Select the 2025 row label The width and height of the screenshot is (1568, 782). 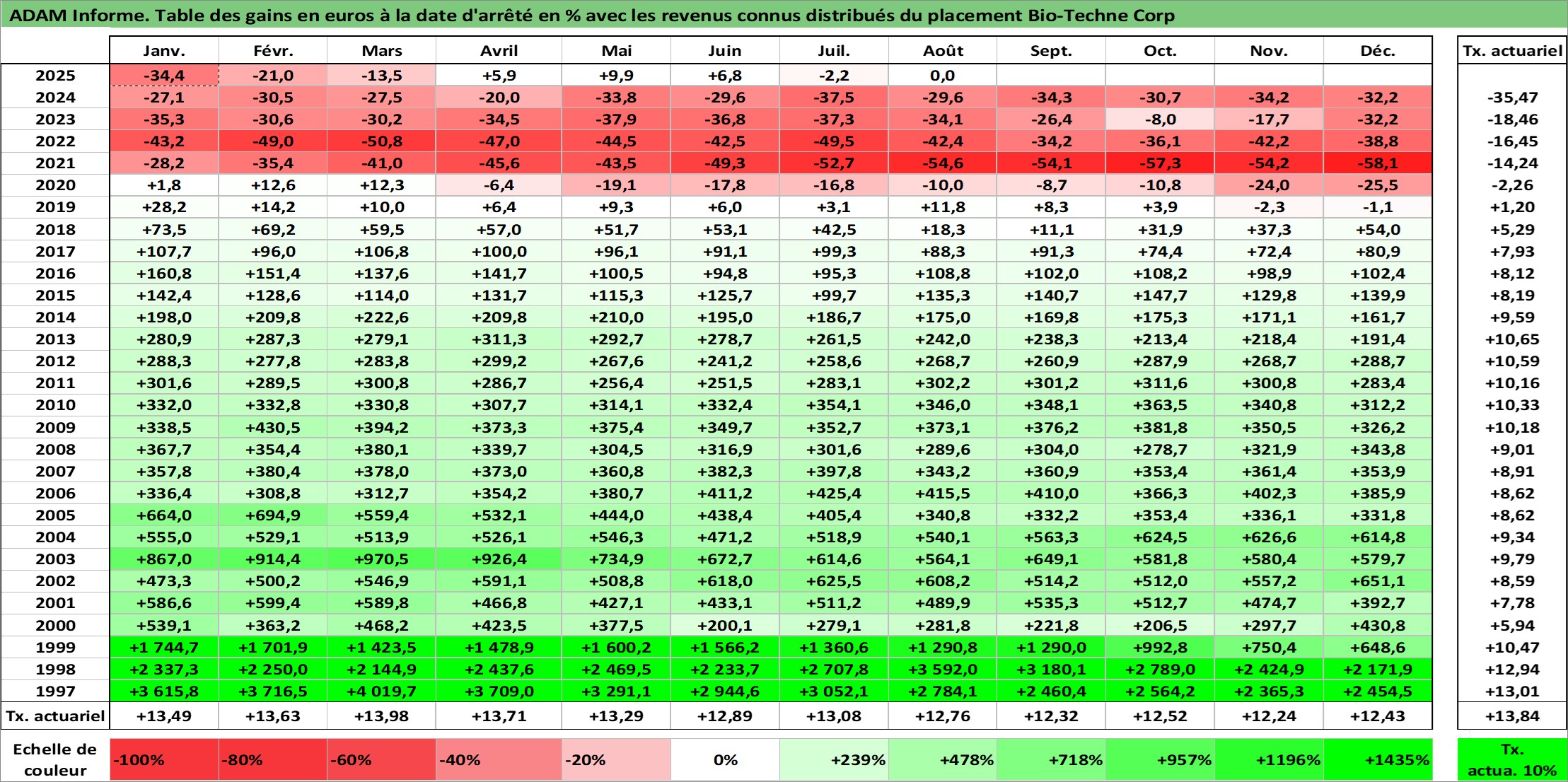(x=55, y=76)
